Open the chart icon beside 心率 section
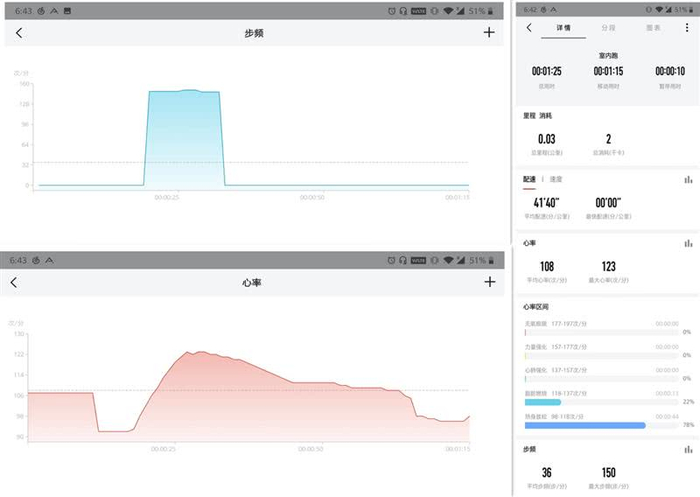700x497 pixels. (688, 243)
